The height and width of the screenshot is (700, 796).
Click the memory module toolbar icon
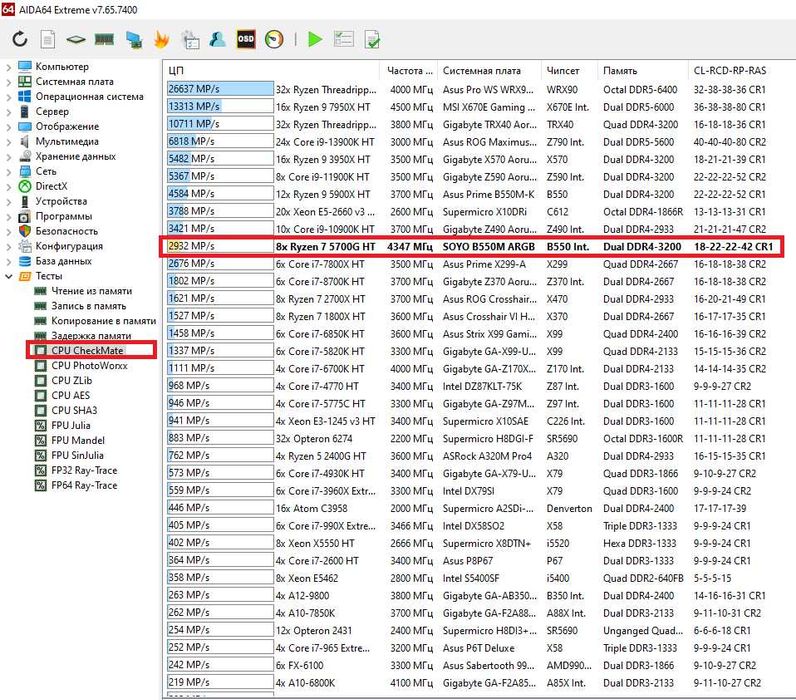tap(104, 39)
